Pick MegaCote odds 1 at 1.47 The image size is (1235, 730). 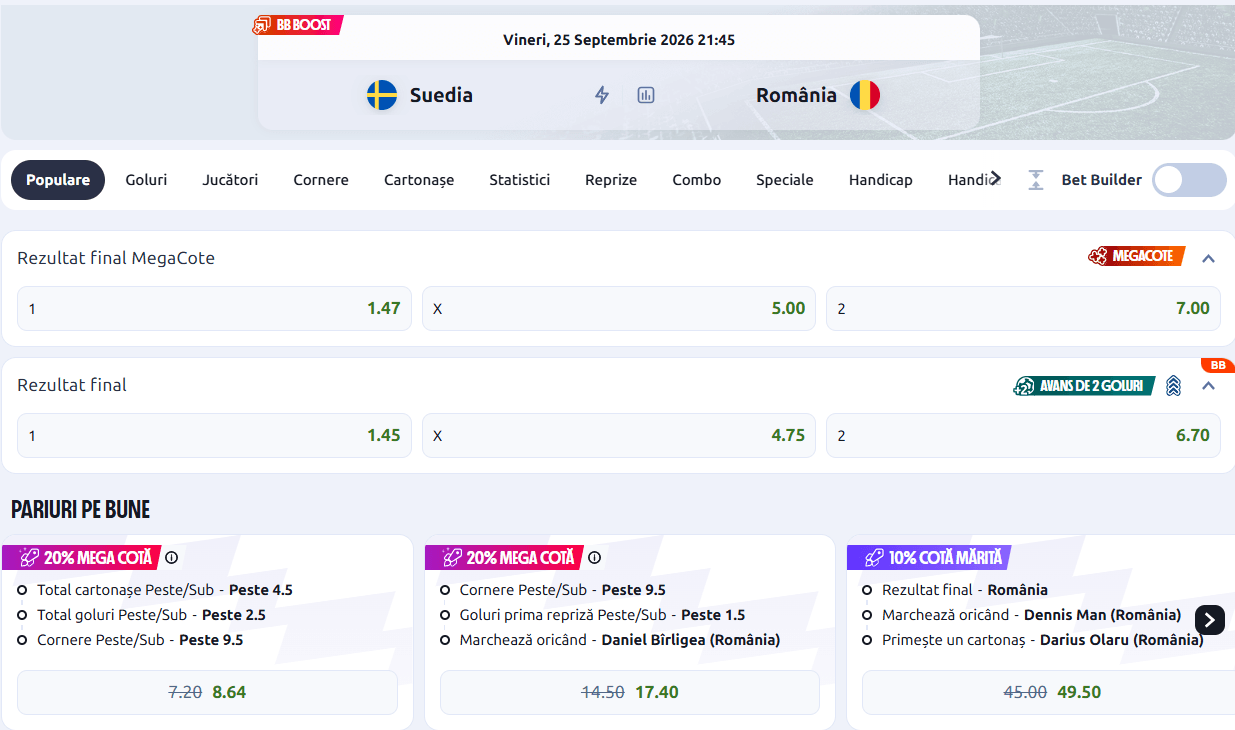(x=214, y=308)
